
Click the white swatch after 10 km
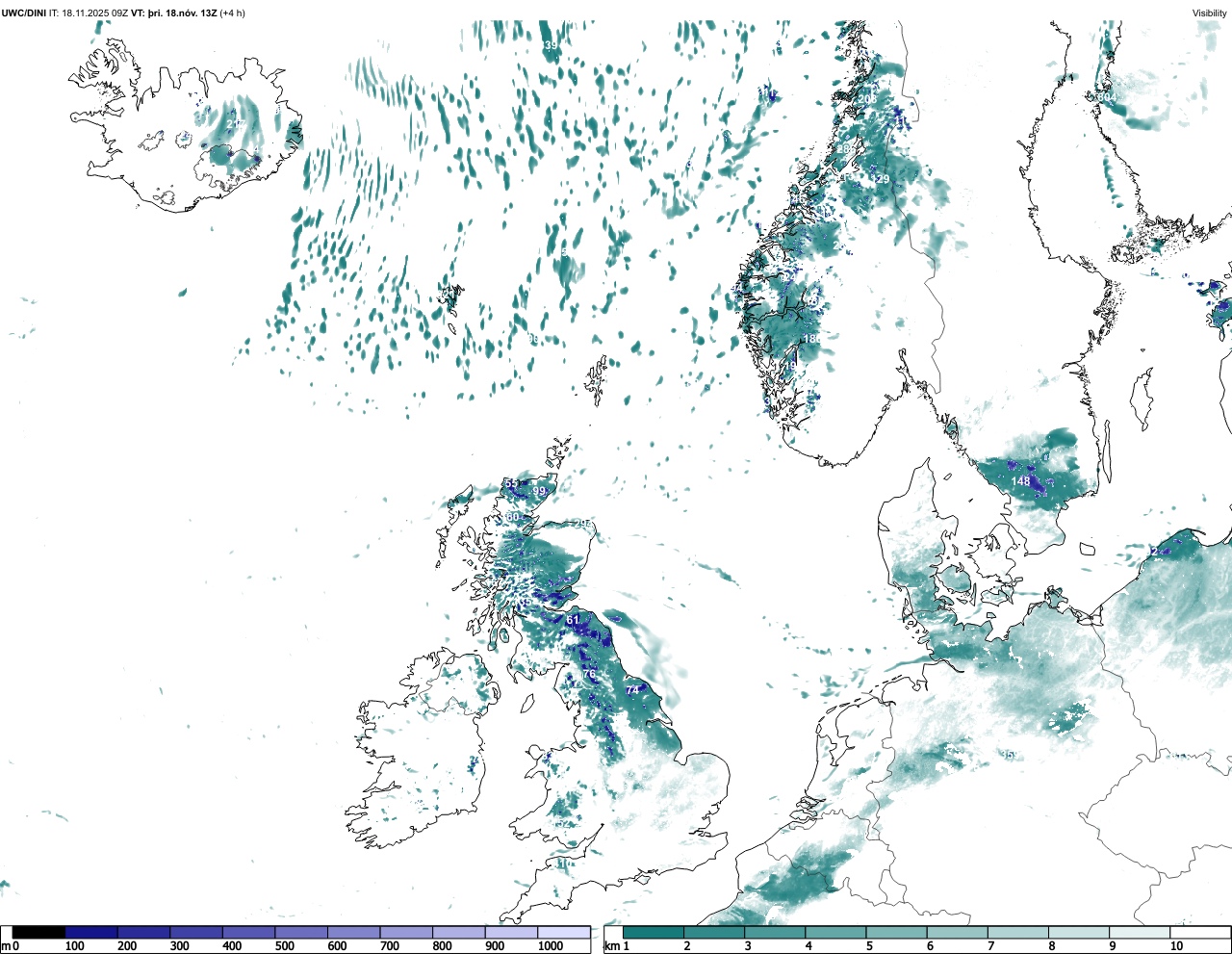pyautogui.click(x=1199, y=932)
